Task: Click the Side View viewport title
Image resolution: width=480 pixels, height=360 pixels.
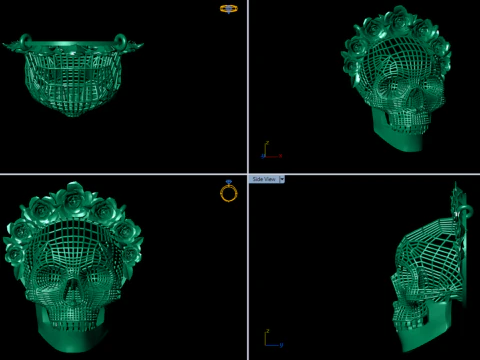Action: point(264,179)
